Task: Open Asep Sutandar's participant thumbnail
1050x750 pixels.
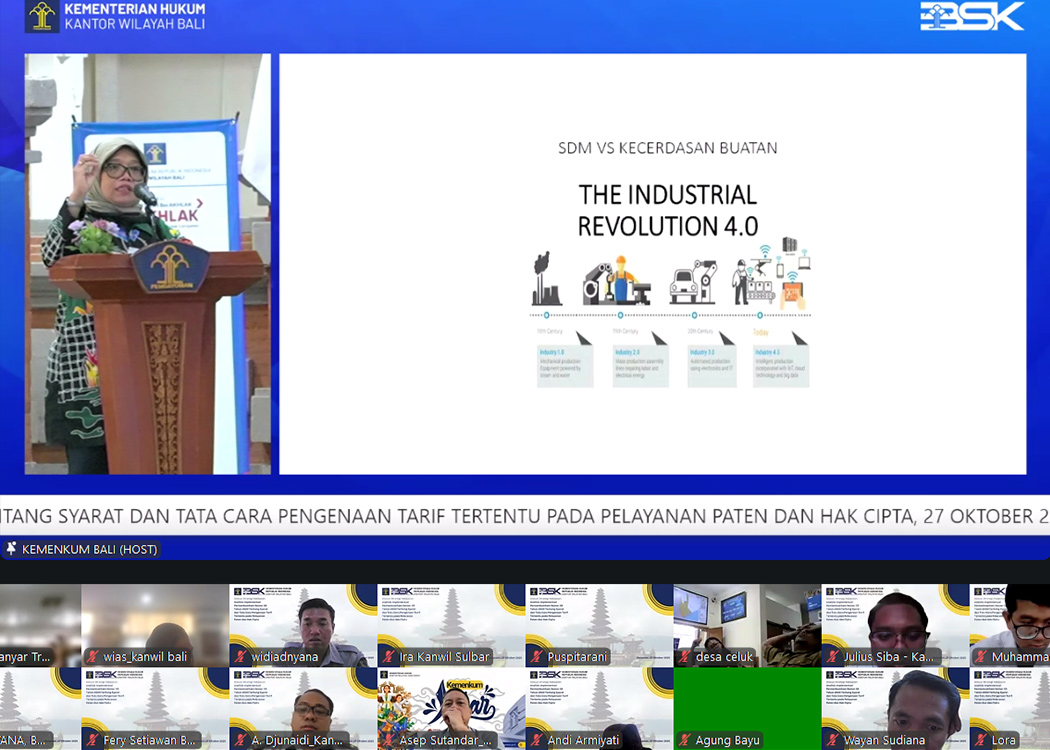Action: pos(451,705)
